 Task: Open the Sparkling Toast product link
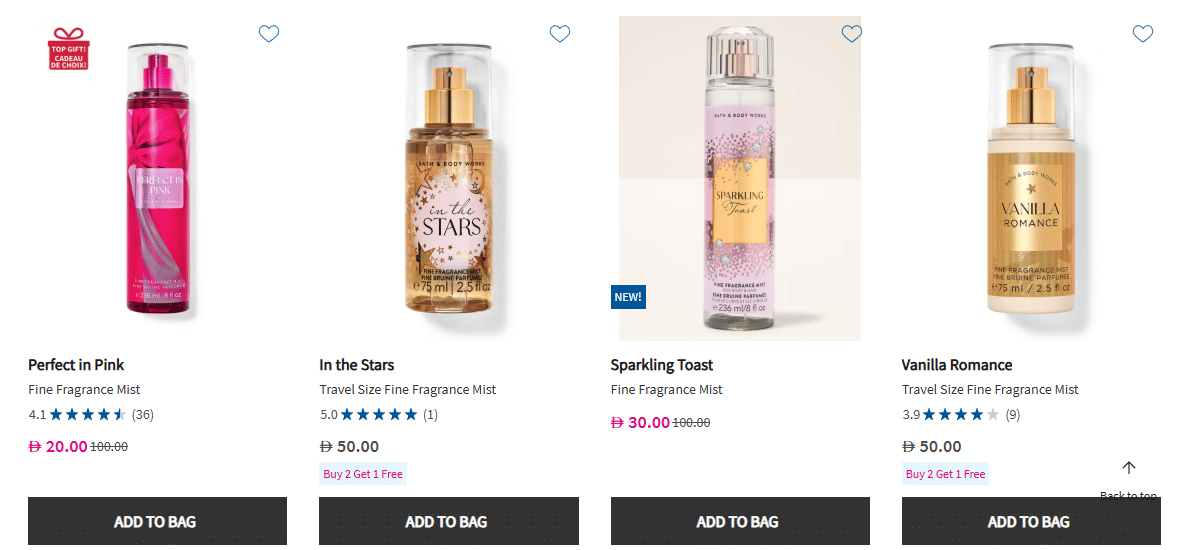662,365
